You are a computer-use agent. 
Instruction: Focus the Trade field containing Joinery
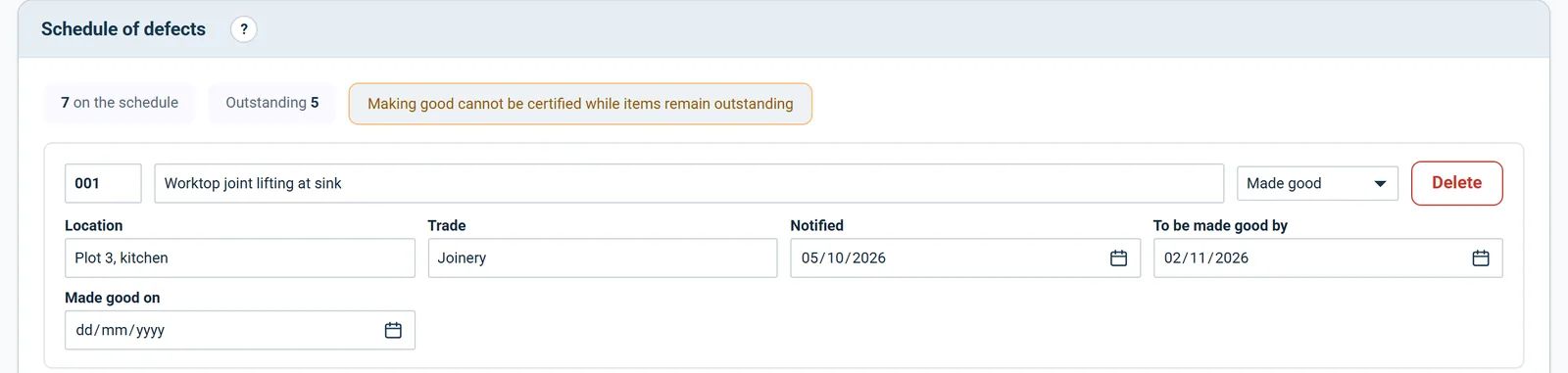coord(603,258)
